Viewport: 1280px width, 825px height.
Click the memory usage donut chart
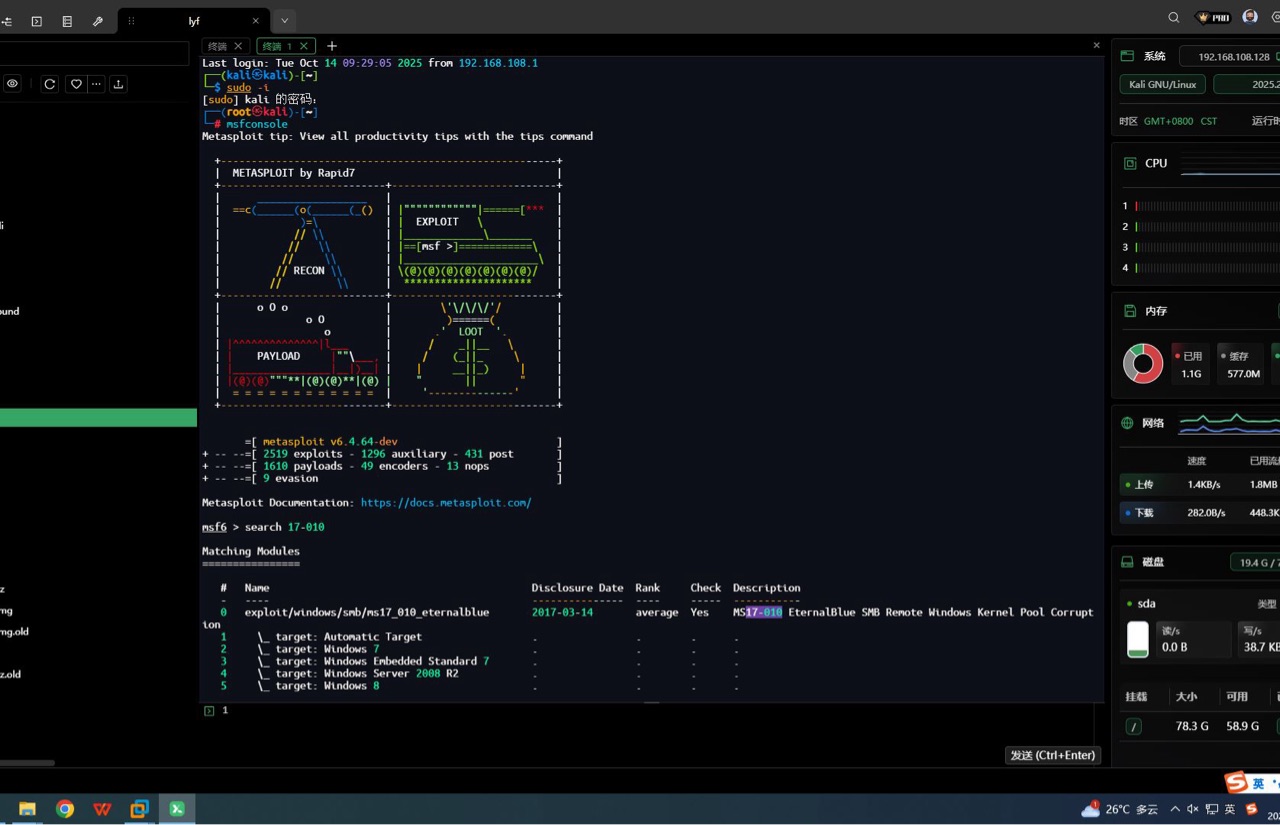pos(1143,364)
